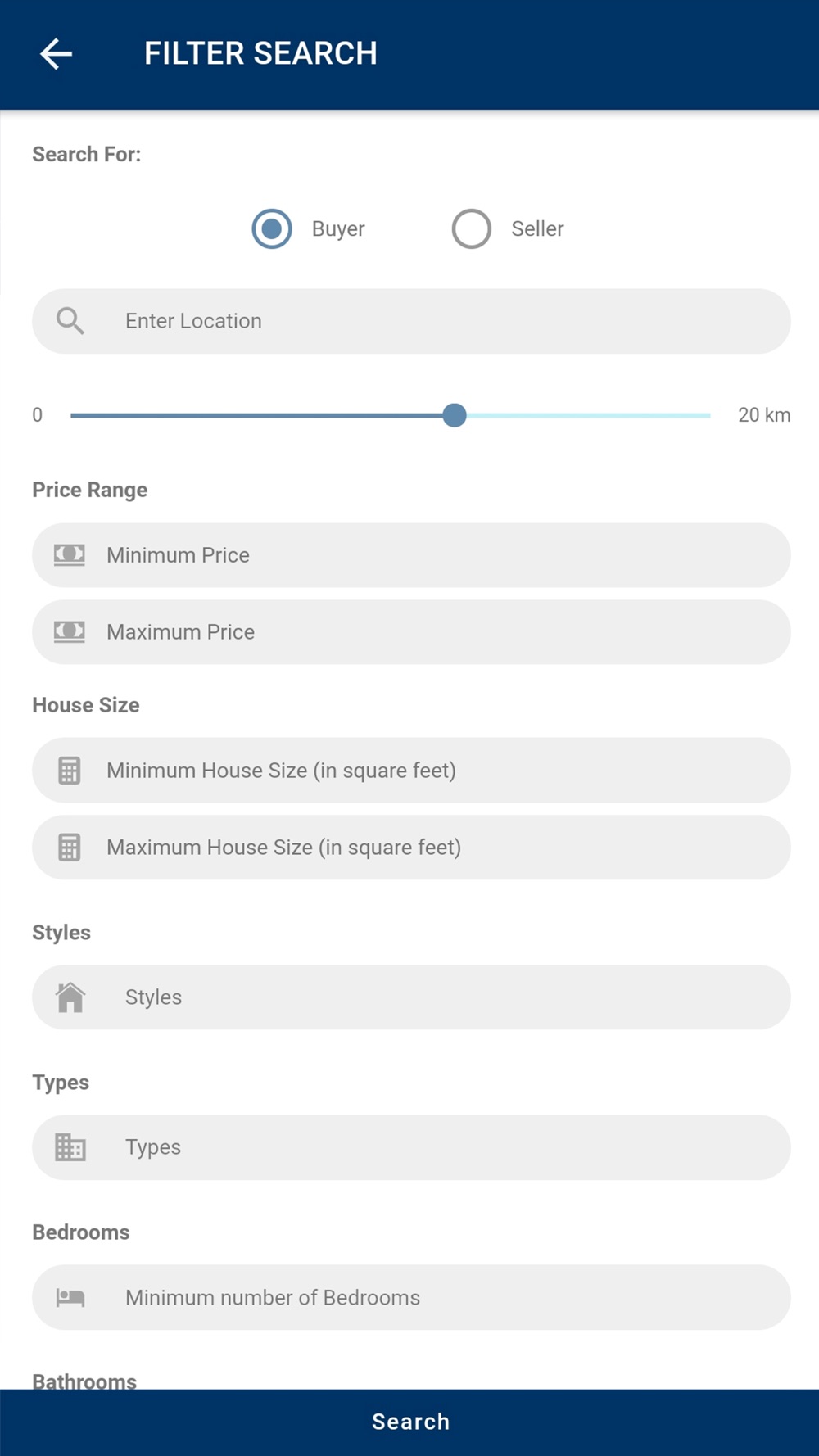Focus the Maximum House Size field
The image size is (819, 1456).
(411, 848)
